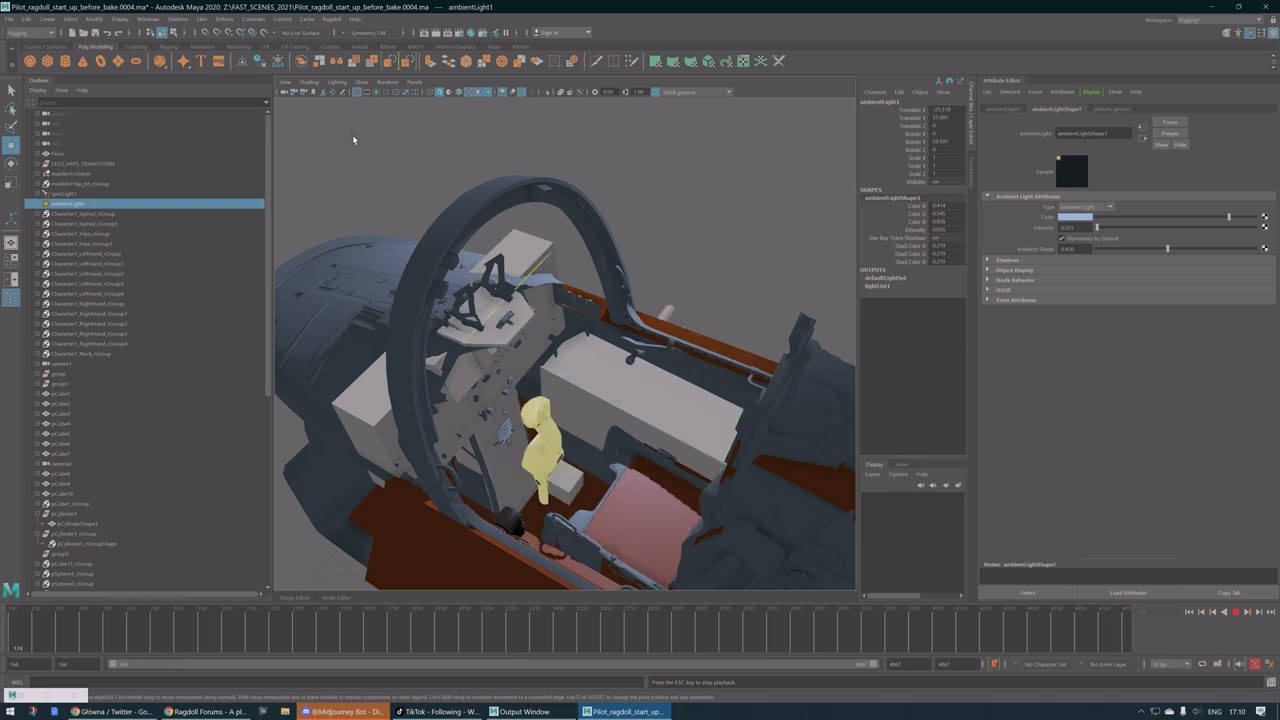Click the Load Attributes button
Screen dimensions: 1280x720
[1128, 593]
